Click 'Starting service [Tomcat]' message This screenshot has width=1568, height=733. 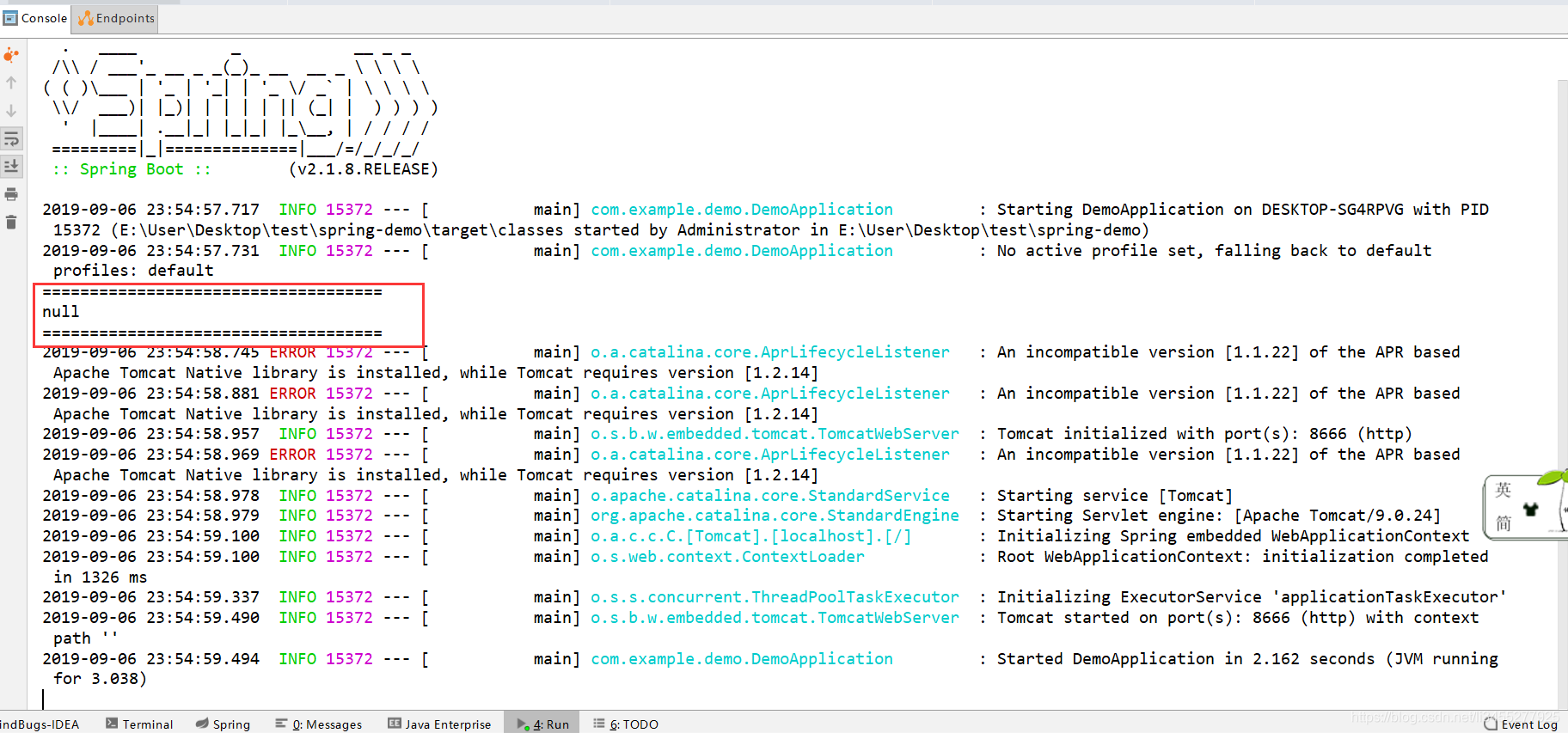point(1115,496)
